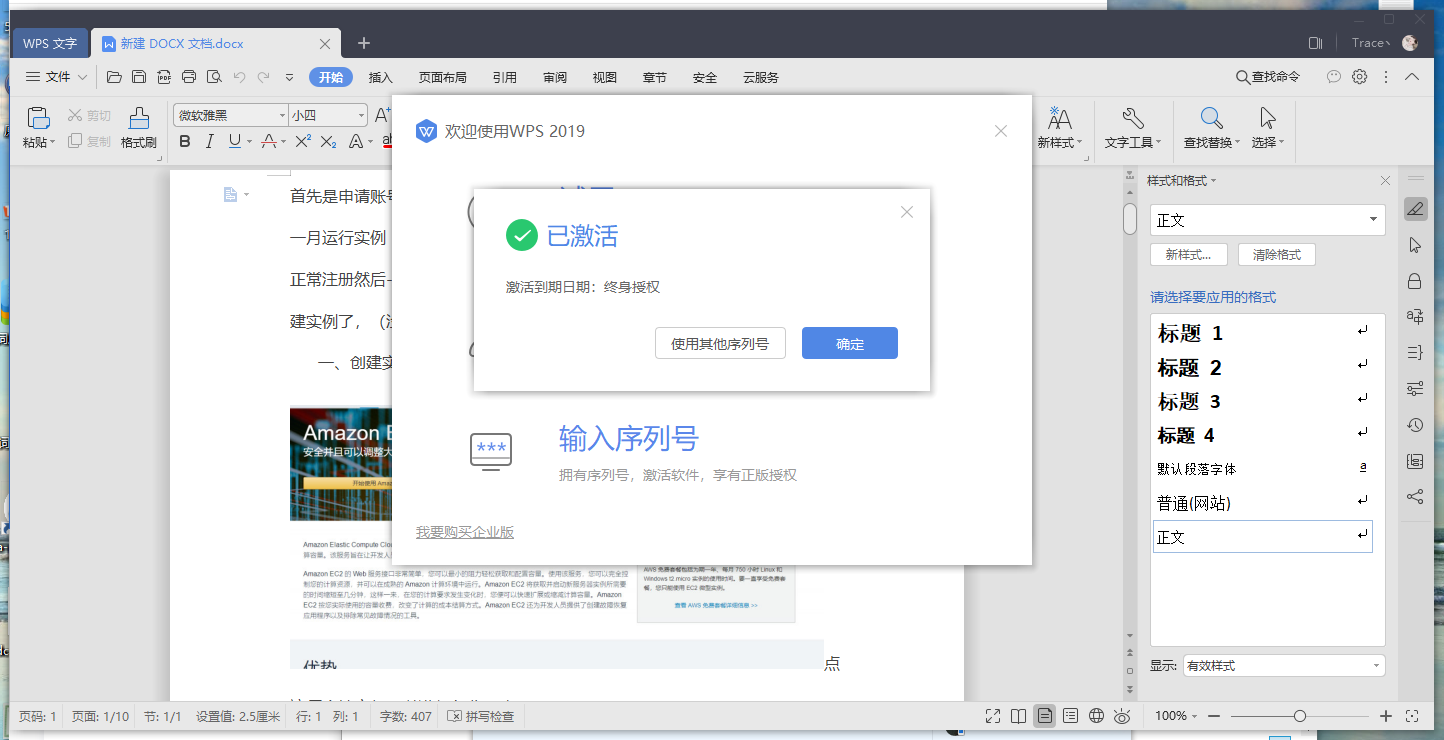
Task: Switch to reading layout book icon
Action: [x=1019, y=716]
